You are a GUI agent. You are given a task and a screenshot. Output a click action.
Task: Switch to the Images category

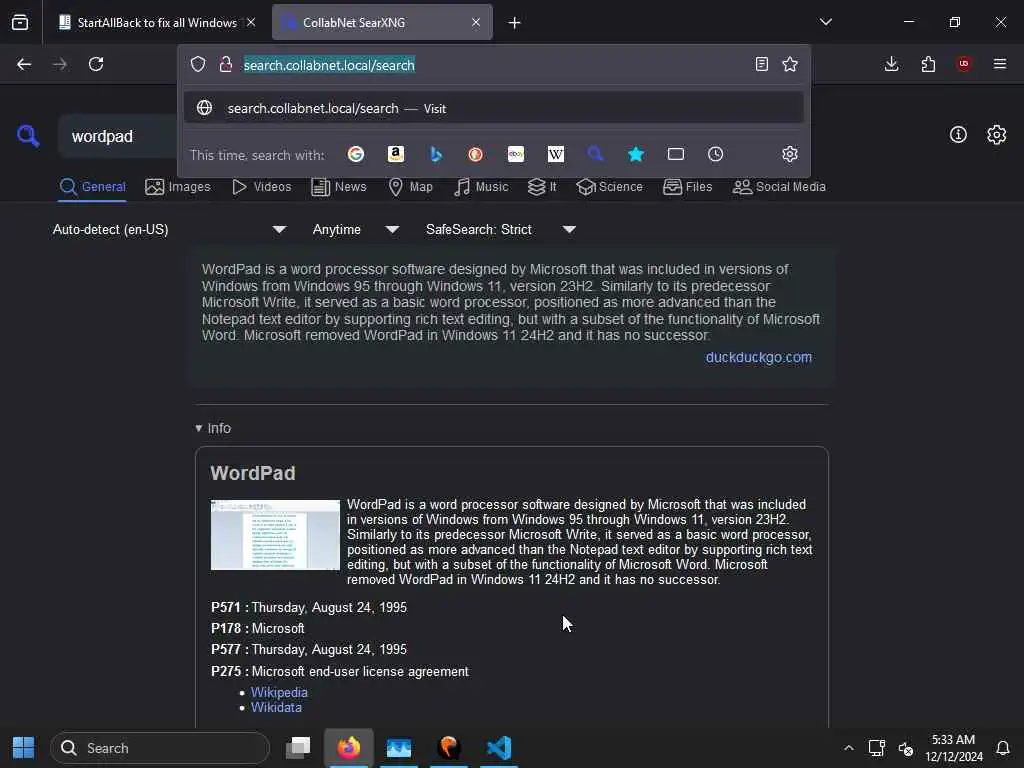click(x=178, y=187)
